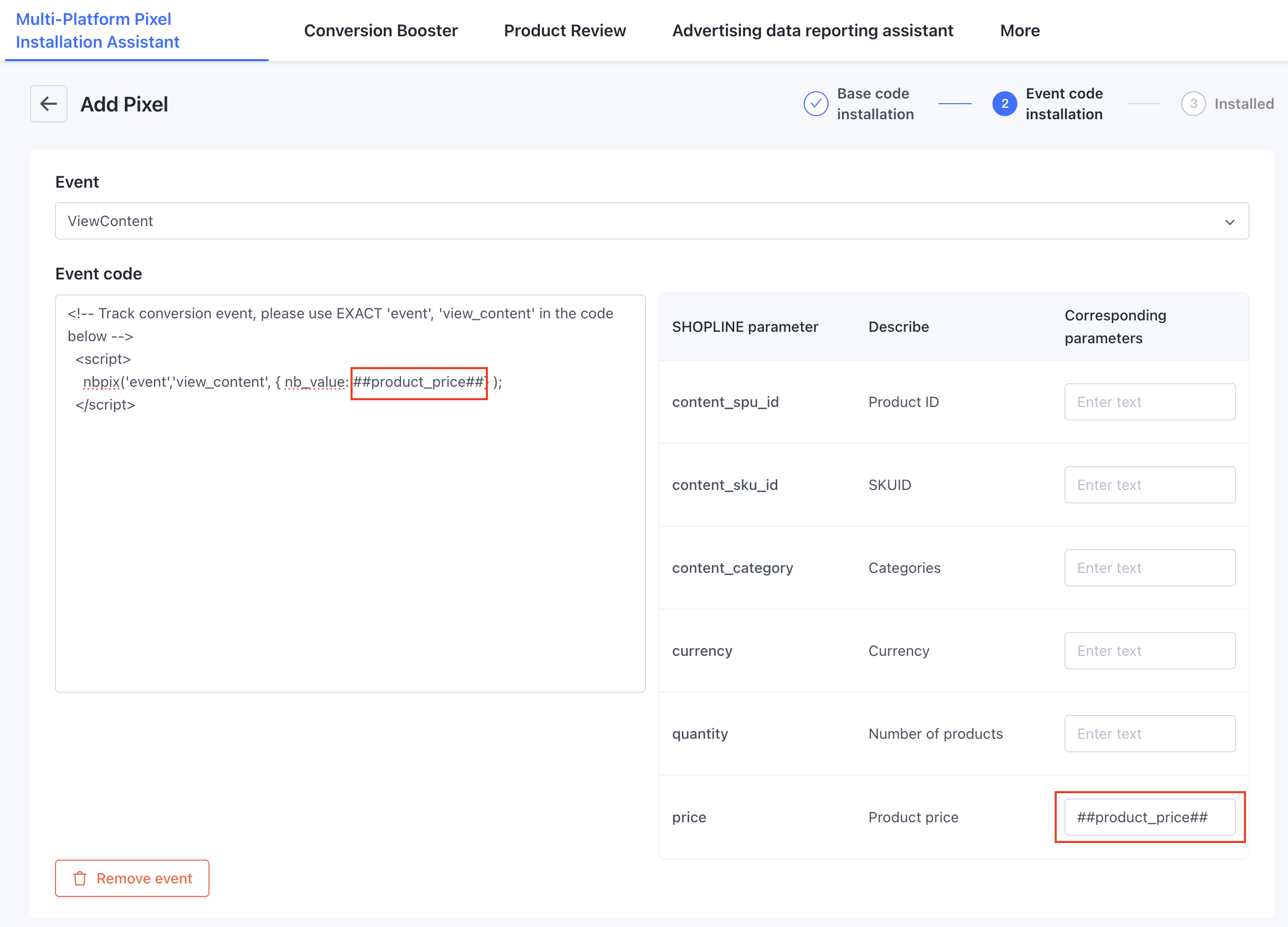The height and width of the screenshot is (927, 1288).
Task: Click the content_sku_id input field
Action: pos(1150,485)
